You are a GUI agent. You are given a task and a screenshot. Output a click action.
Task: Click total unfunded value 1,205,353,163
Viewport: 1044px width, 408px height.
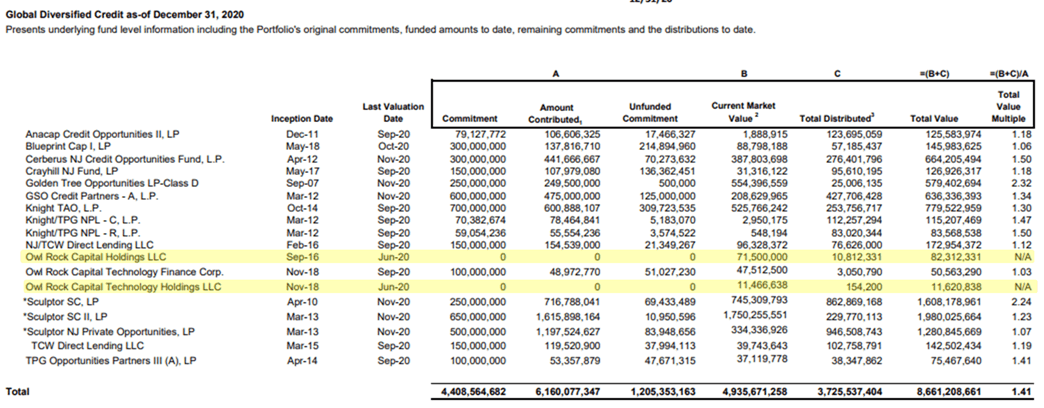(662, 392)
